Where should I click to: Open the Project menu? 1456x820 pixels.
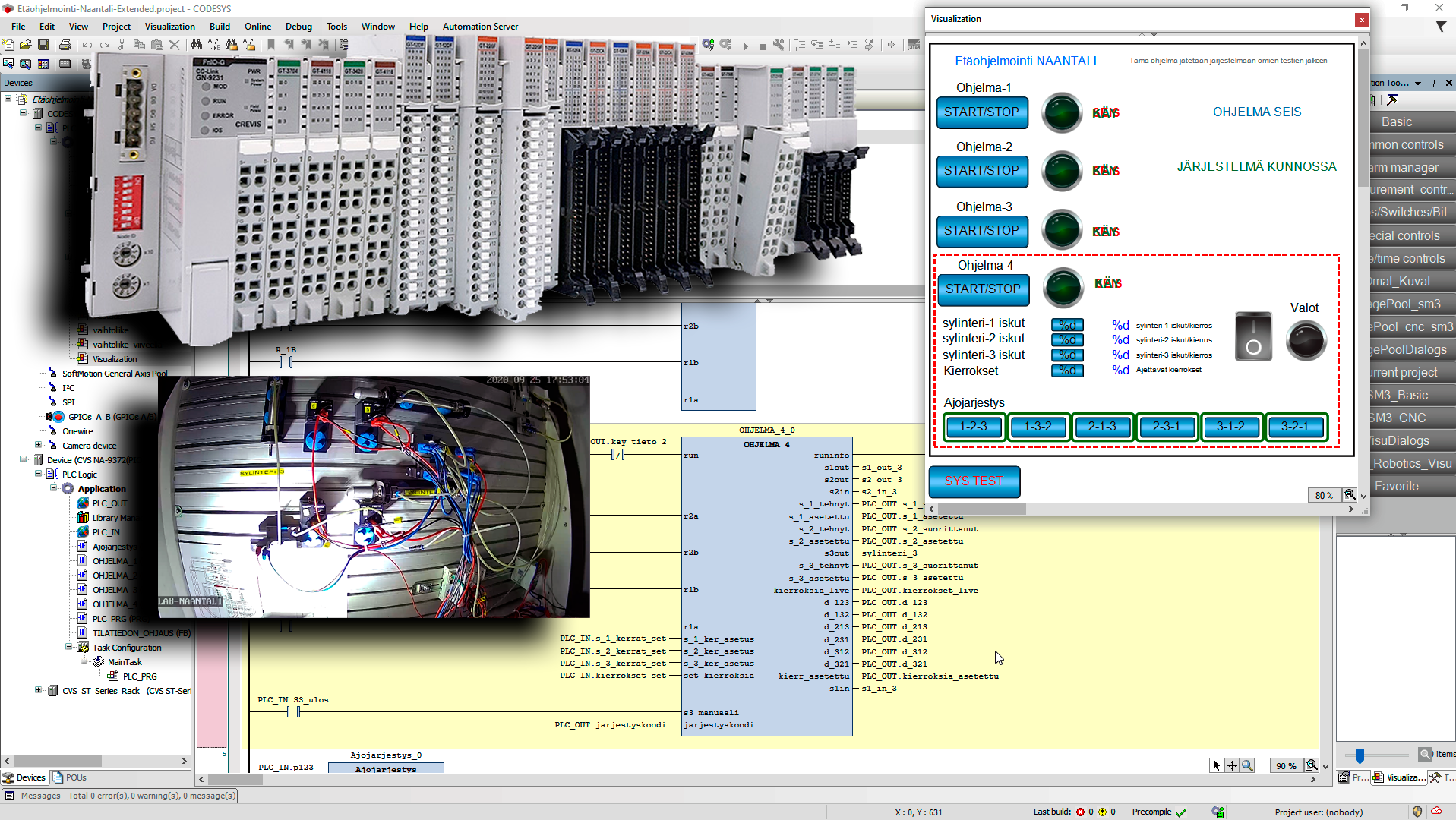(x=116, y=26)
